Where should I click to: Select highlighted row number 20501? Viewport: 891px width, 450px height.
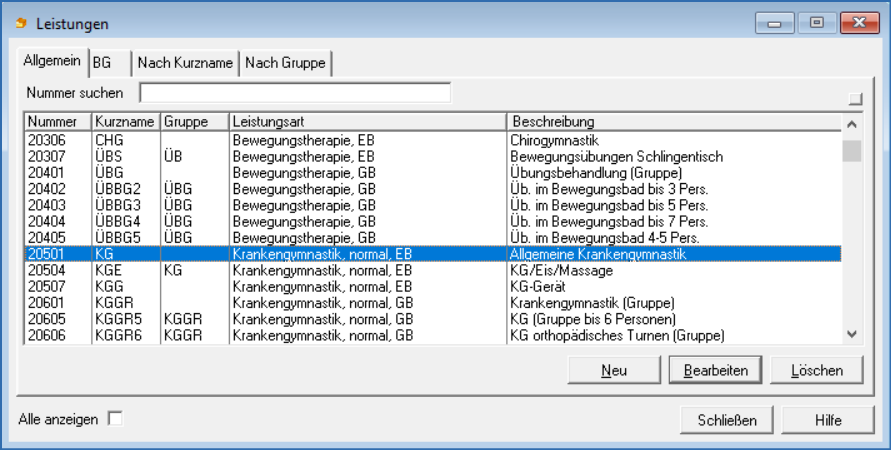pos(433,254)
